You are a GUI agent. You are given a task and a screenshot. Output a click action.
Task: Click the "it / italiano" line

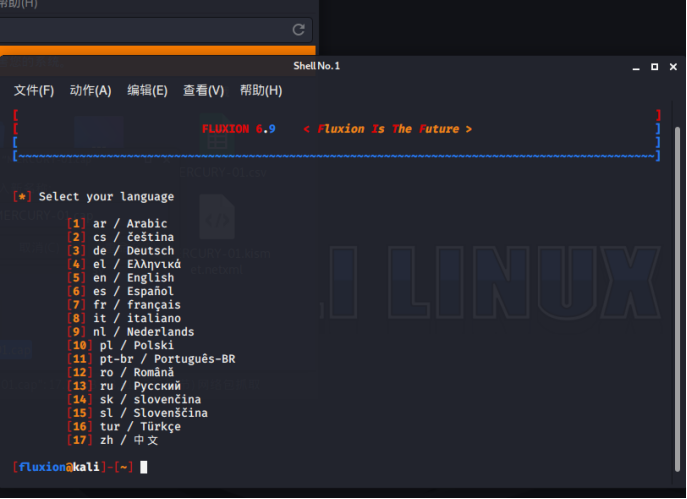(x=124, y=318)
